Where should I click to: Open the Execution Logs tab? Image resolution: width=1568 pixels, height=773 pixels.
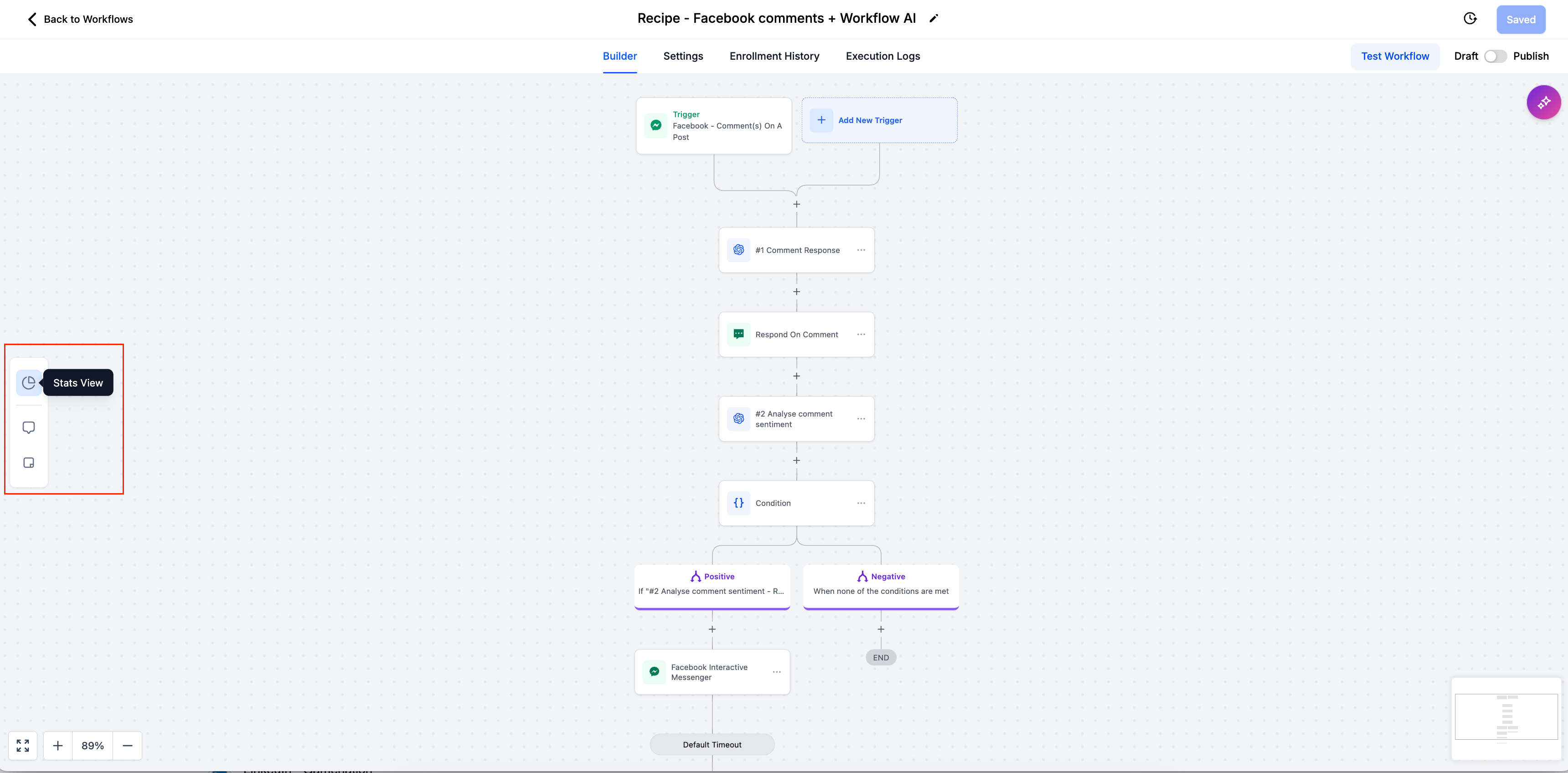[883, 56]
